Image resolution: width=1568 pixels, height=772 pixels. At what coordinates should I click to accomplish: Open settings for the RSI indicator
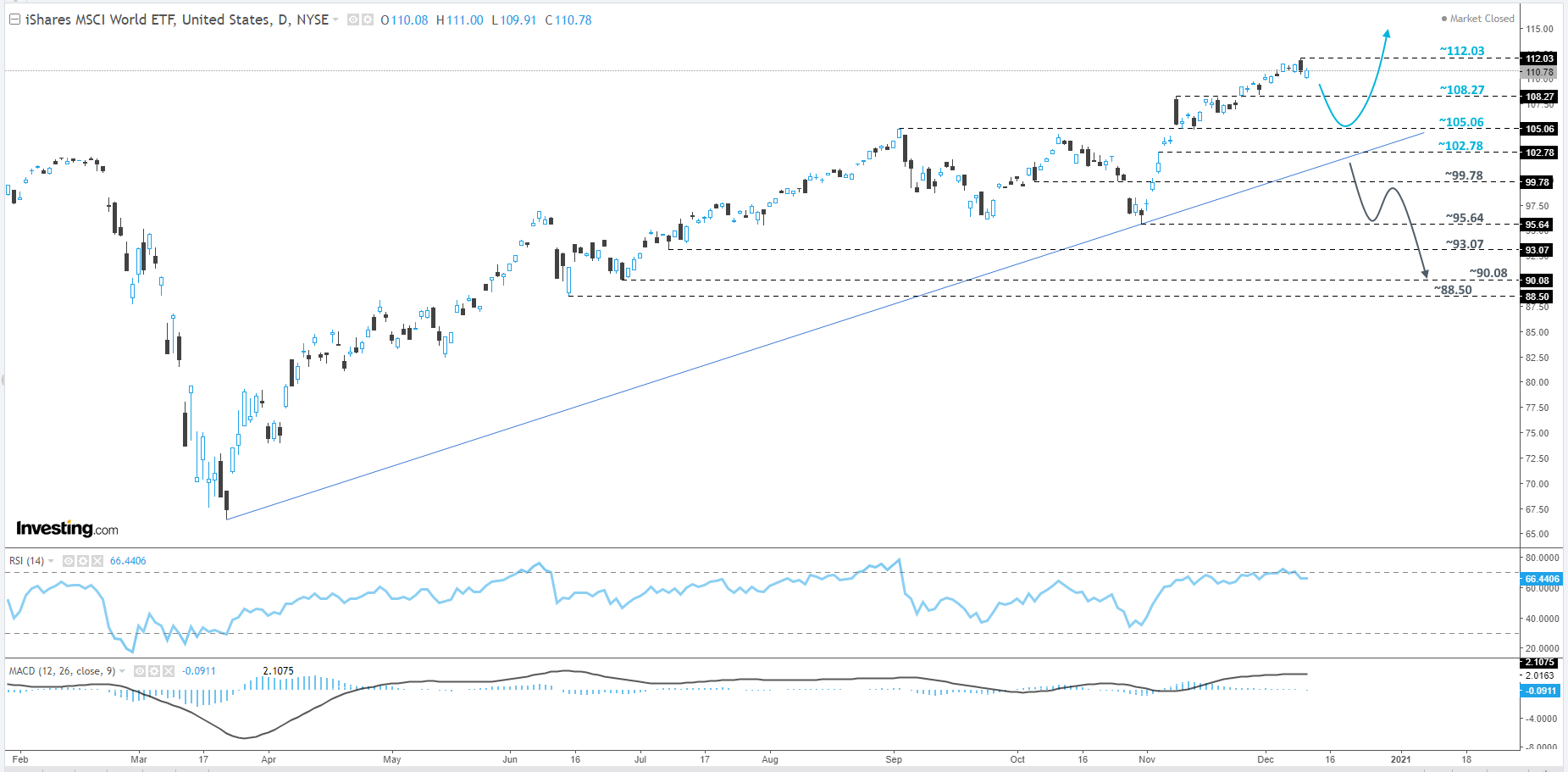tap(82, 560)
